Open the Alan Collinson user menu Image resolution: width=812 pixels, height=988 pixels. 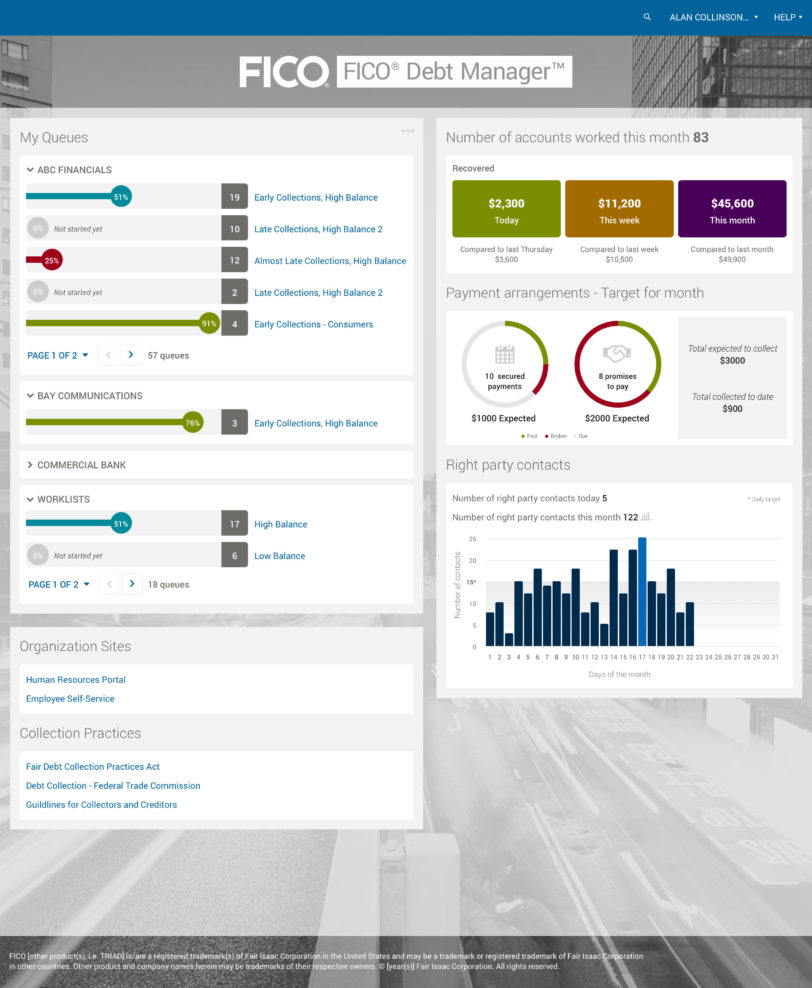(x=713, y=17)
